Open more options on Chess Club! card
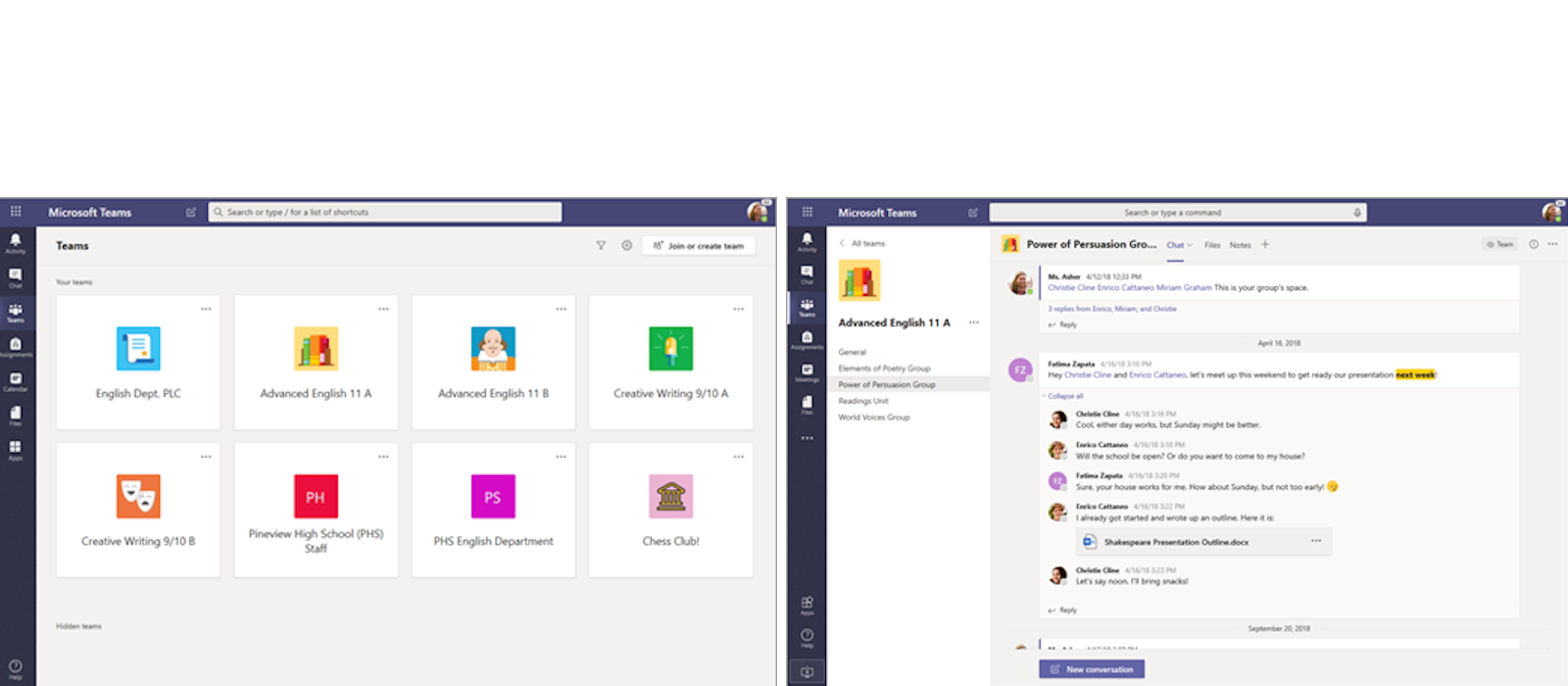The width and height of the screenshot is (1568, 686). [x=738, y=457]
